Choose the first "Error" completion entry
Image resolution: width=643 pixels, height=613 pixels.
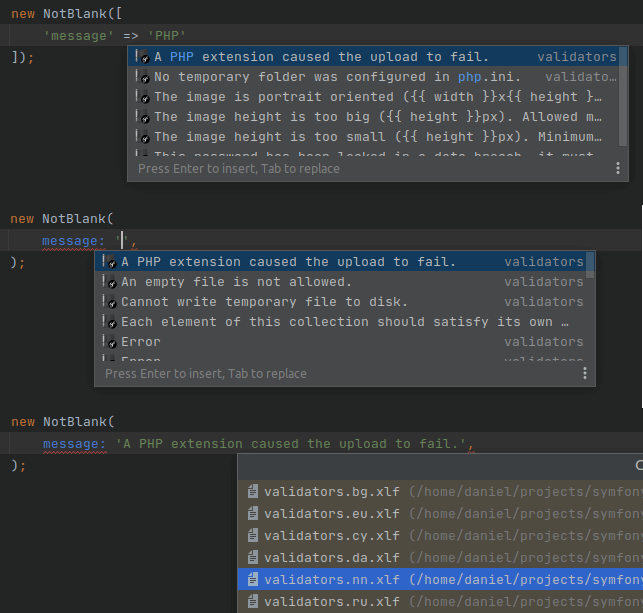[x=141, y=342]
